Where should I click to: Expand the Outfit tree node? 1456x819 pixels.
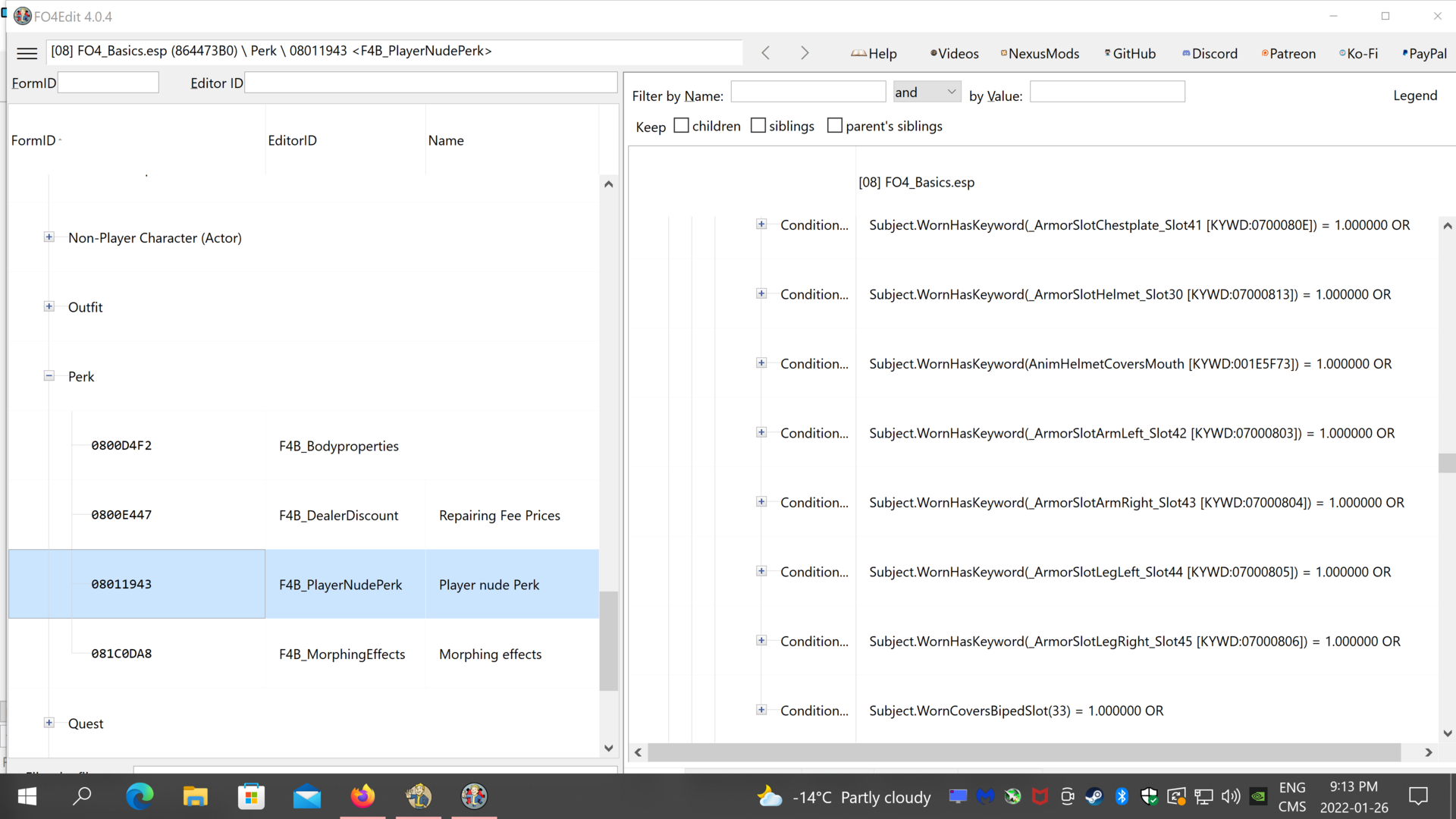(49, 307)
